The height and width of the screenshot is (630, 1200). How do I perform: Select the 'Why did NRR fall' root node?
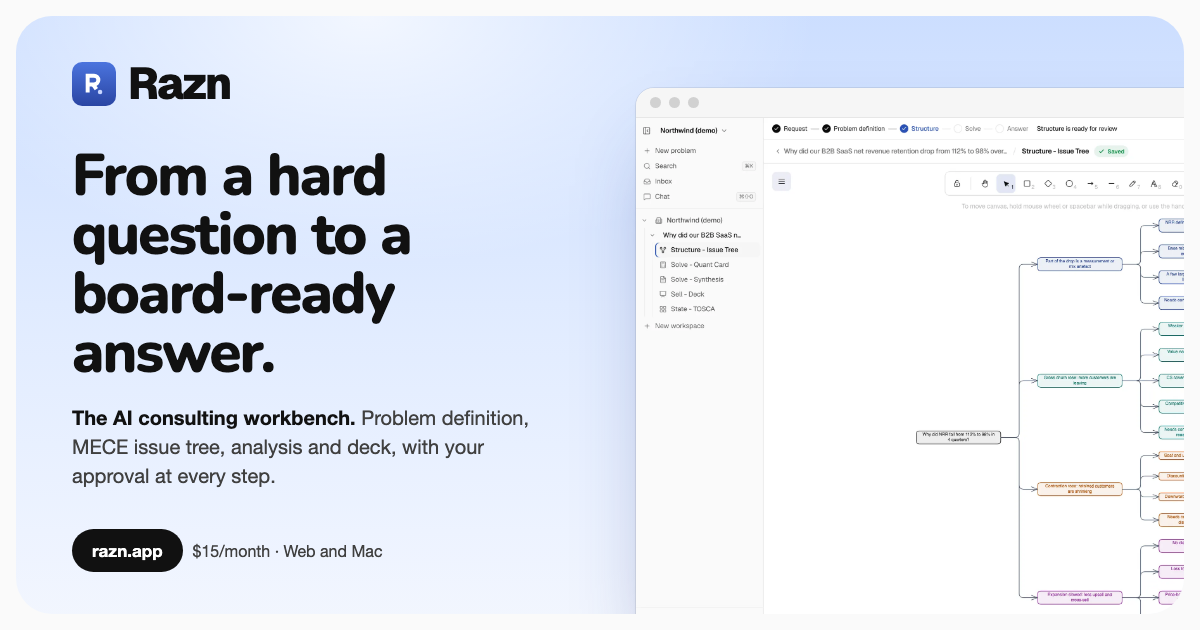pyautogui.click(x=958, y=437)
